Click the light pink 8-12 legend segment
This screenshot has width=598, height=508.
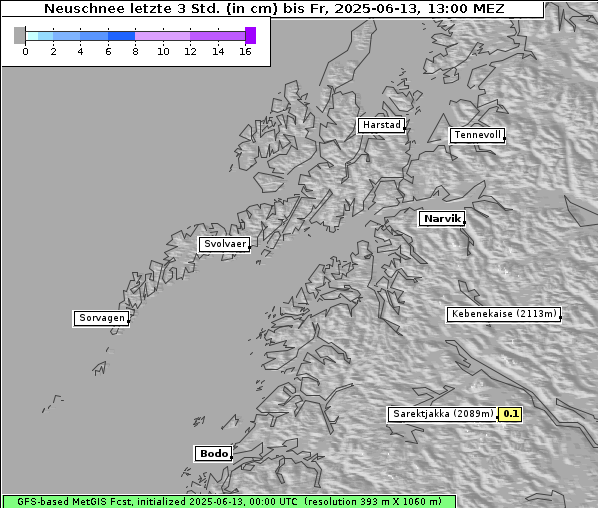click(162, 36)
